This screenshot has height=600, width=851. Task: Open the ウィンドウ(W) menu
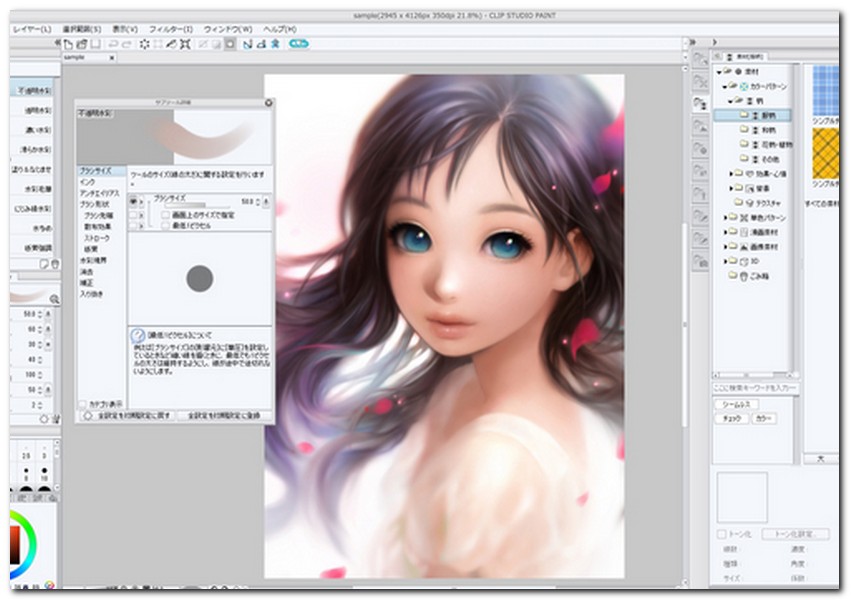pos(227,29)
